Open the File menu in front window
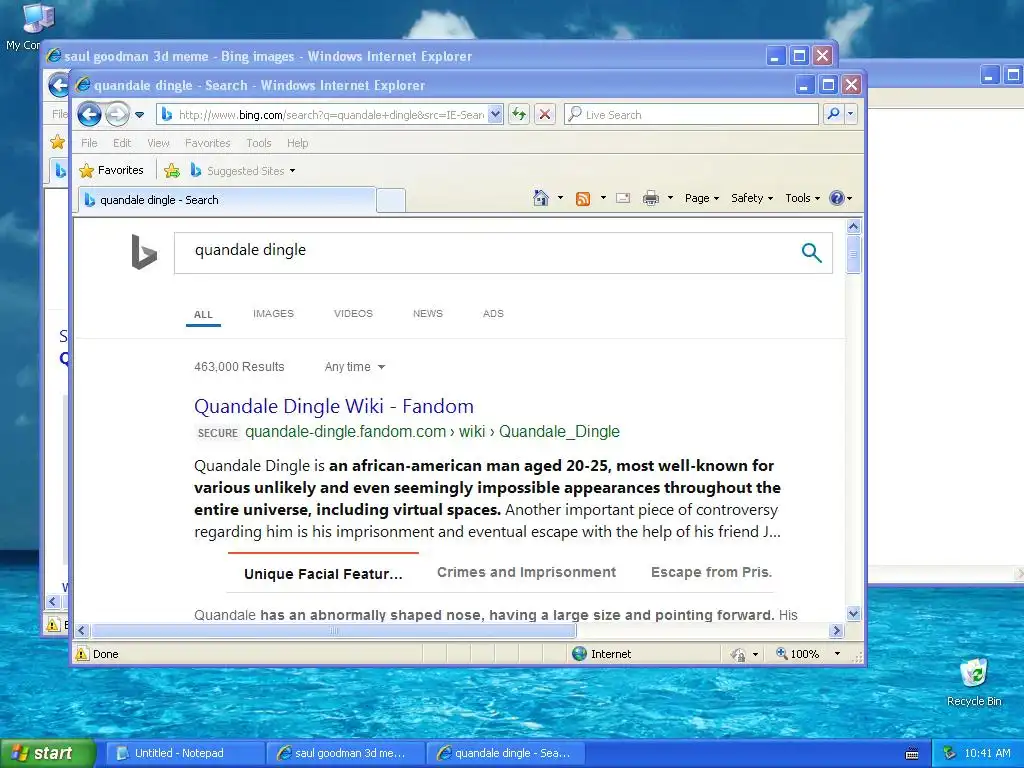The width and height of the screenshot is (1024, 768). [x=89, y=143]
